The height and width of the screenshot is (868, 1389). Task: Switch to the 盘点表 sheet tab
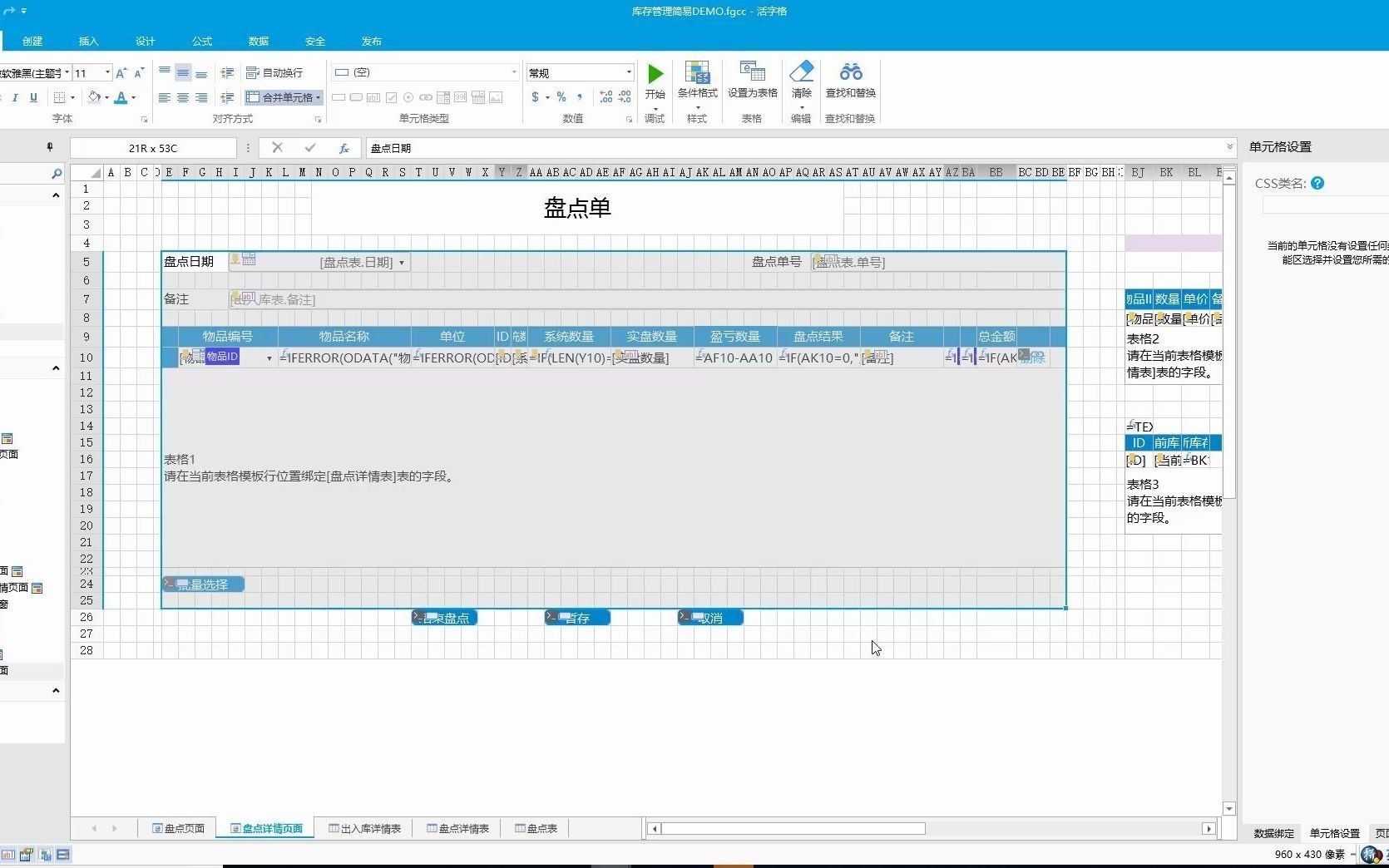tap(536, 828)
